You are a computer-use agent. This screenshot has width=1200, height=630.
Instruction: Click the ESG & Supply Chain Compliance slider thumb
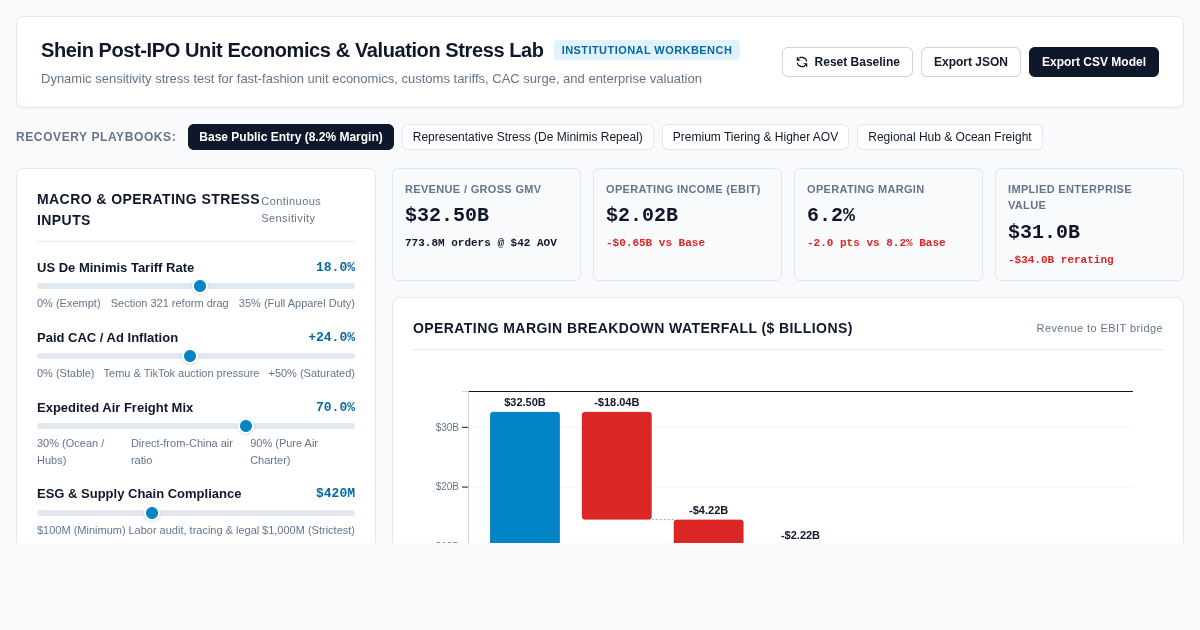152,513
